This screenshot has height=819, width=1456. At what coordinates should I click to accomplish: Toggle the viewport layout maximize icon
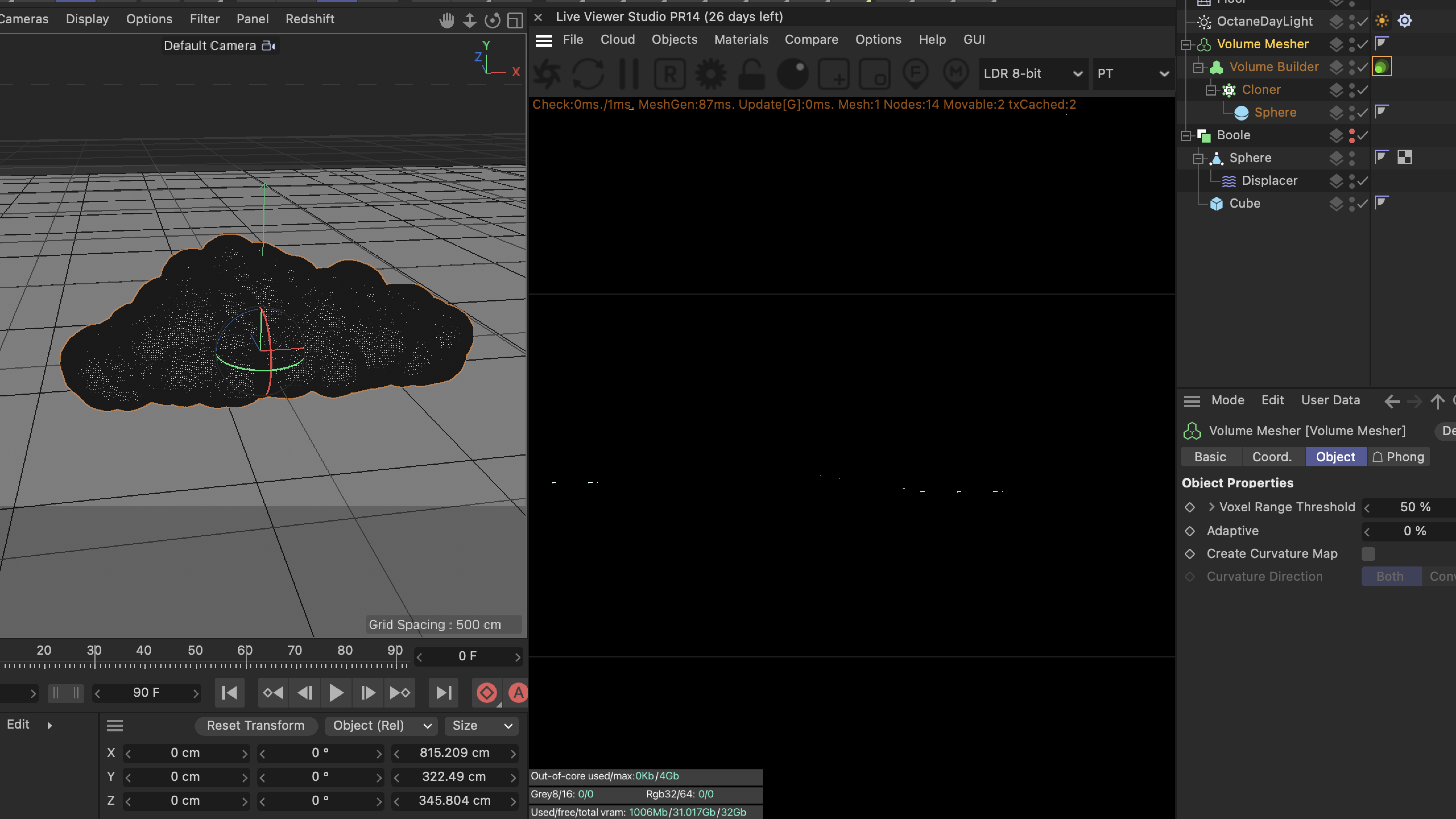[x=515, y=20]
